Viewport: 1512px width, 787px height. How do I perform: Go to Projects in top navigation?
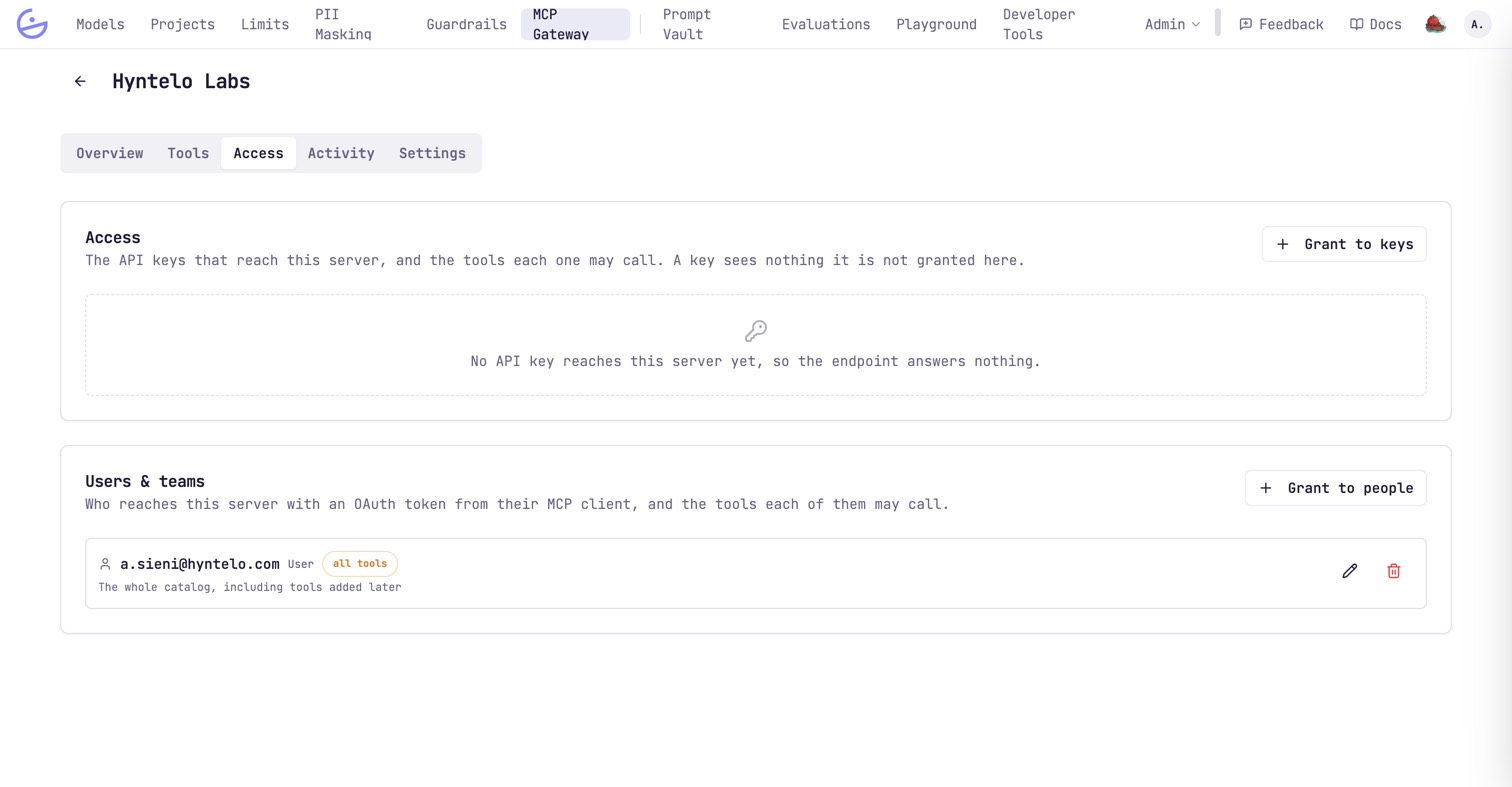[182, 24]
